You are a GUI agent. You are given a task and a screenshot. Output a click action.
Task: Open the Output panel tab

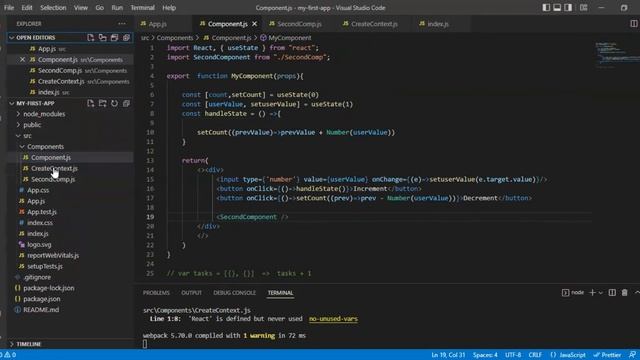[191, 293]
